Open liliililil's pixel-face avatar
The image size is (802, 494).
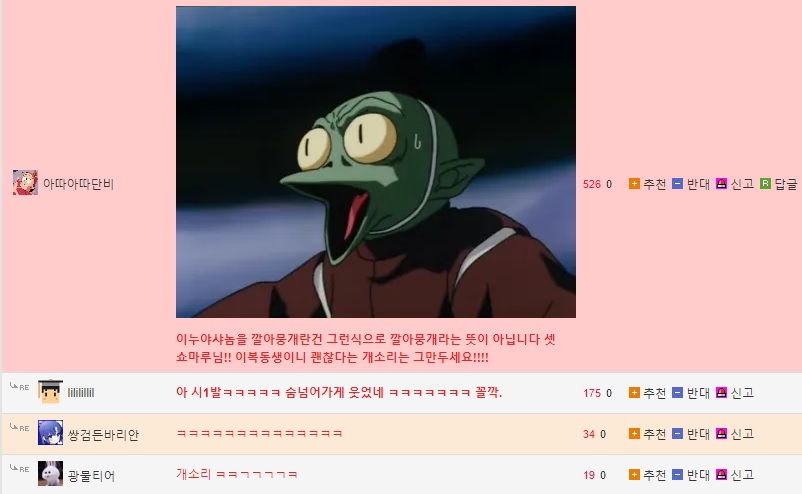[50, 392]
